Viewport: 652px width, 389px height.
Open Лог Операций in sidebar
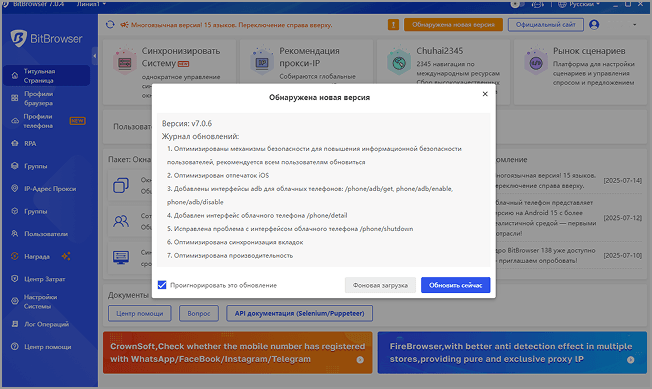tap(46, 324)
